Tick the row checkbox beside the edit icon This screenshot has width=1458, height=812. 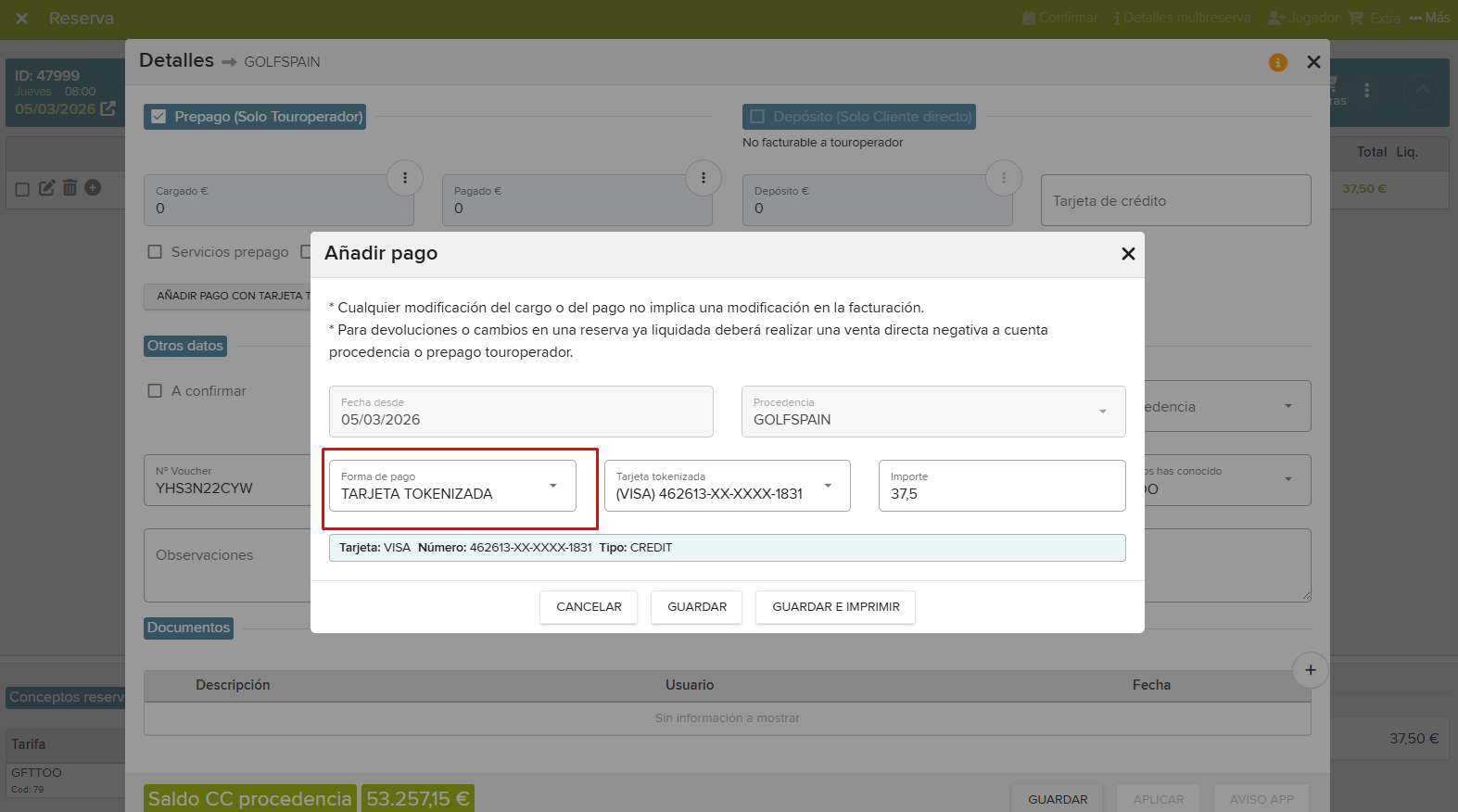click(x=22, y=189)
